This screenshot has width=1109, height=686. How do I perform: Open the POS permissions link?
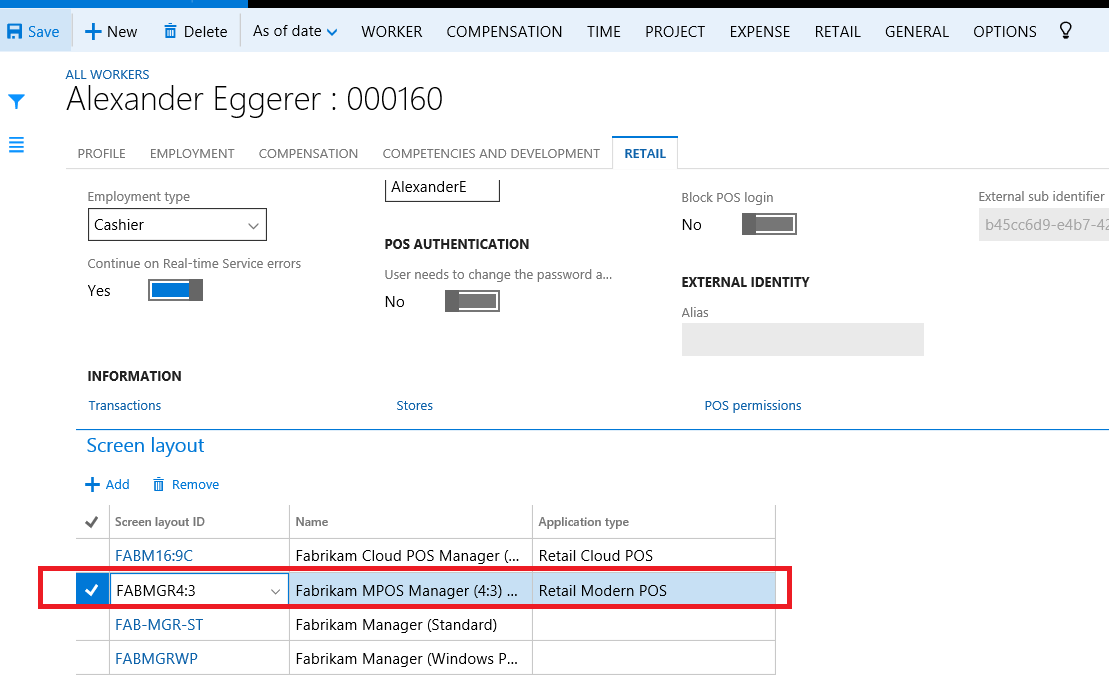click(x=753, y=405)
